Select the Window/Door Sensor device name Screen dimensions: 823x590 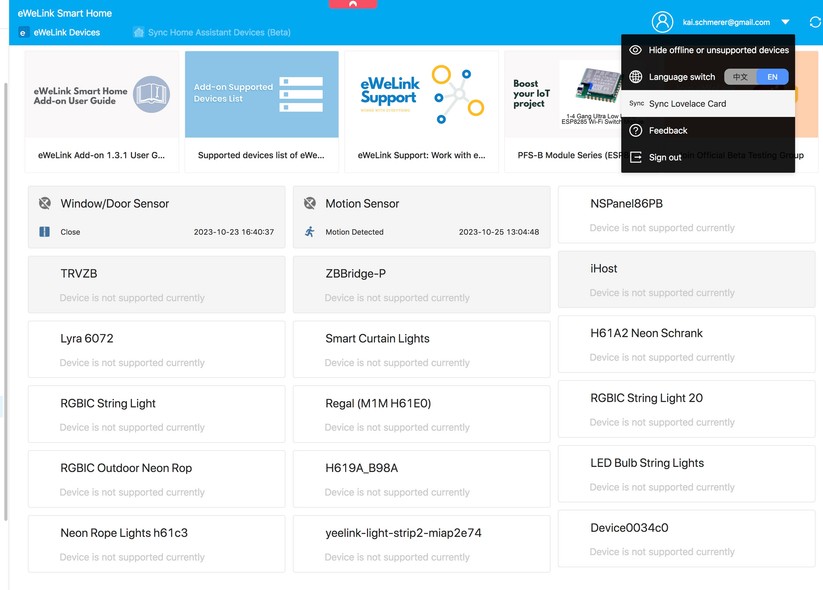(x=114, y=204)
